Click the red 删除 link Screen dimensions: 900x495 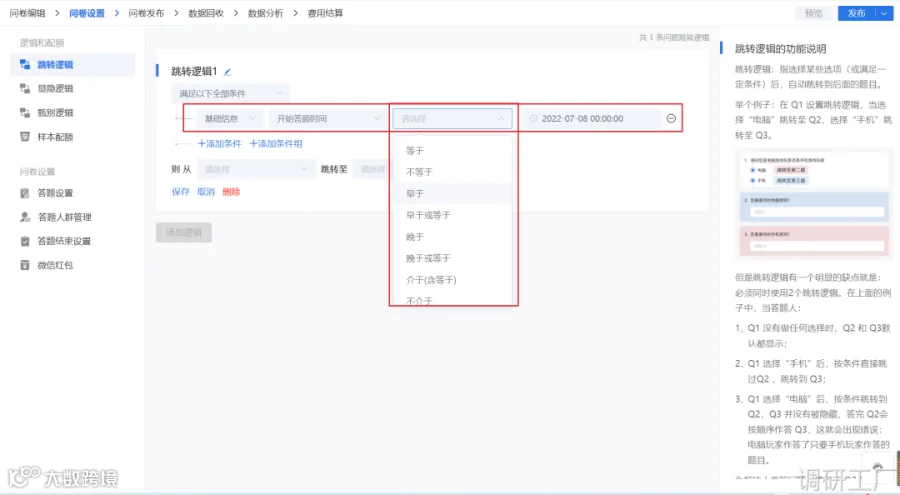coord(231,192)
